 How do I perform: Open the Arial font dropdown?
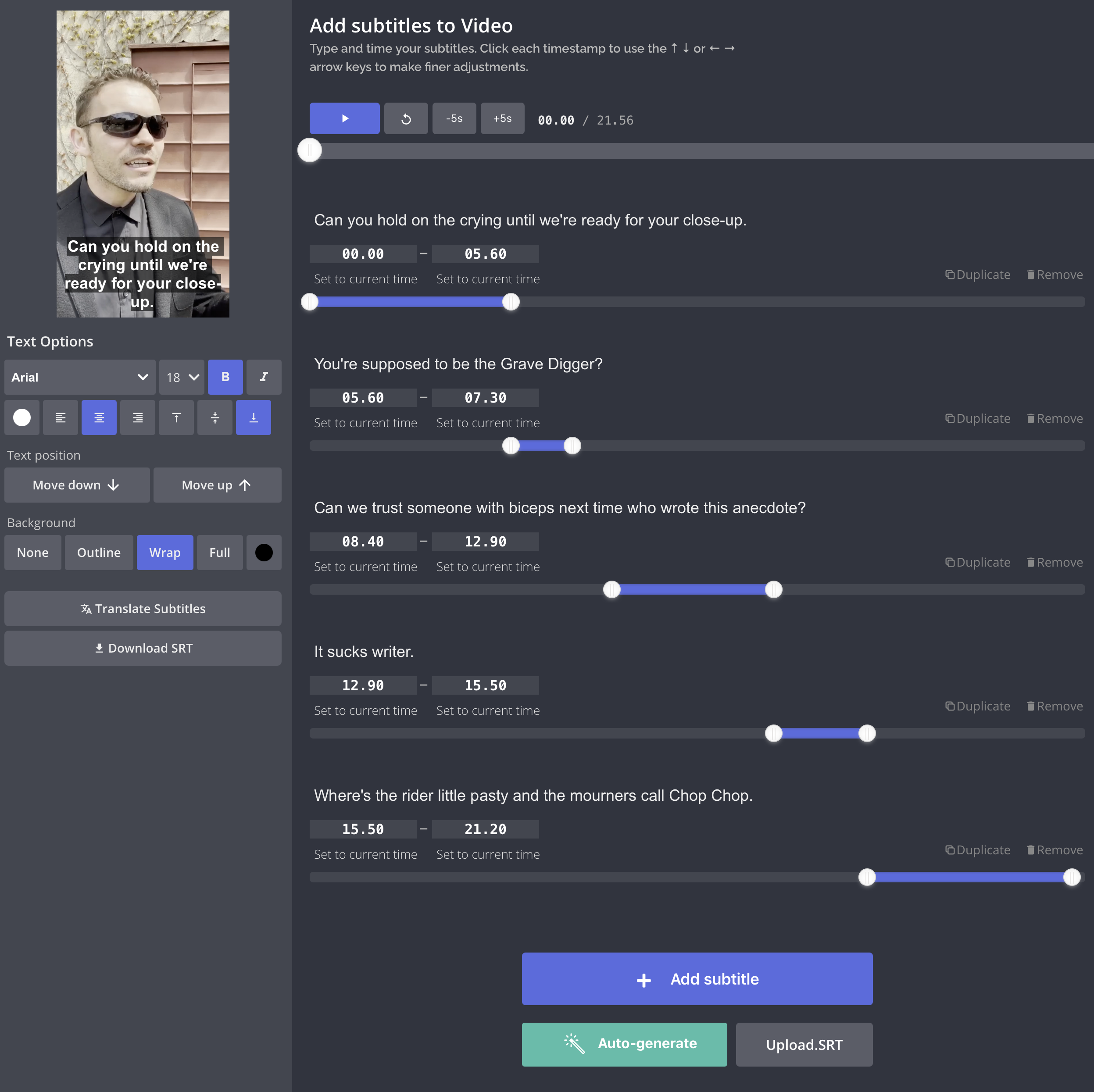[x=80, y=377]
